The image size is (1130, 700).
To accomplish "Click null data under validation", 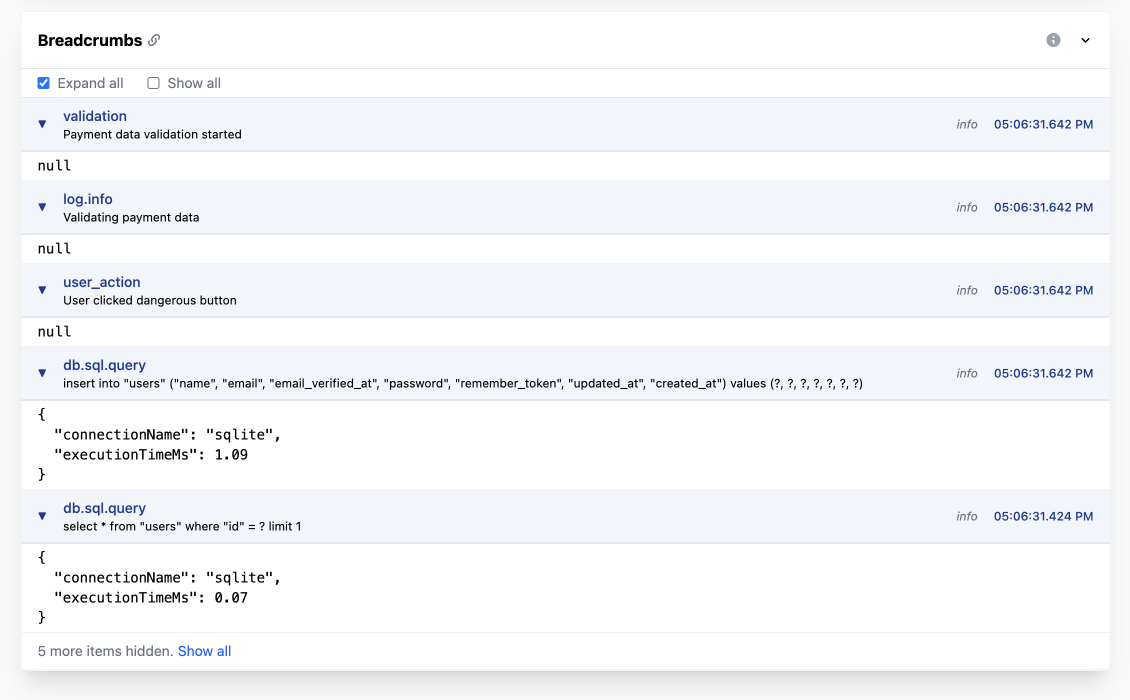I will [54, 166].
